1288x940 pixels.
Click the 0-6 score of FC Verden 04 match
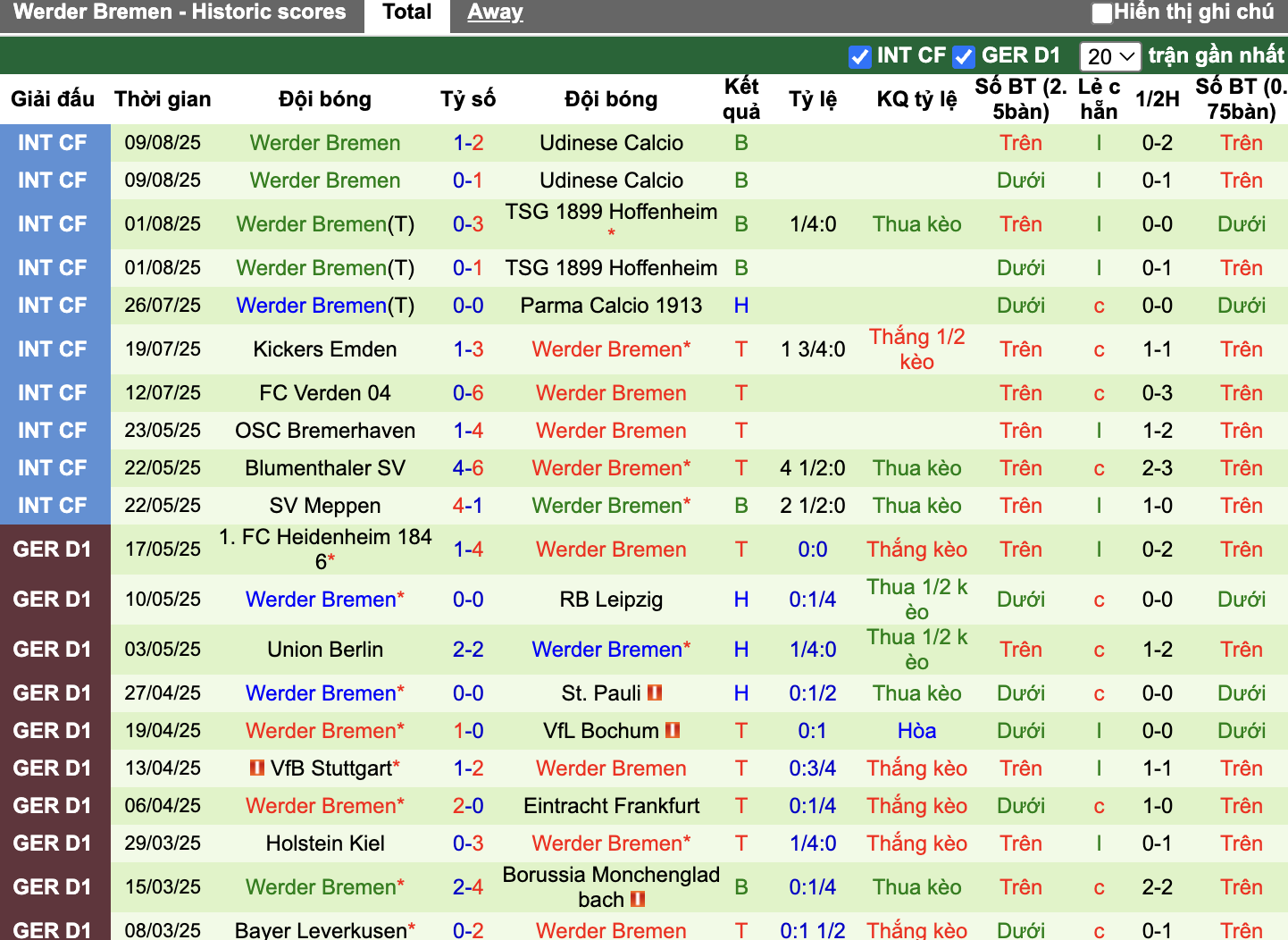pyautogui.click(x=468, y=393)
